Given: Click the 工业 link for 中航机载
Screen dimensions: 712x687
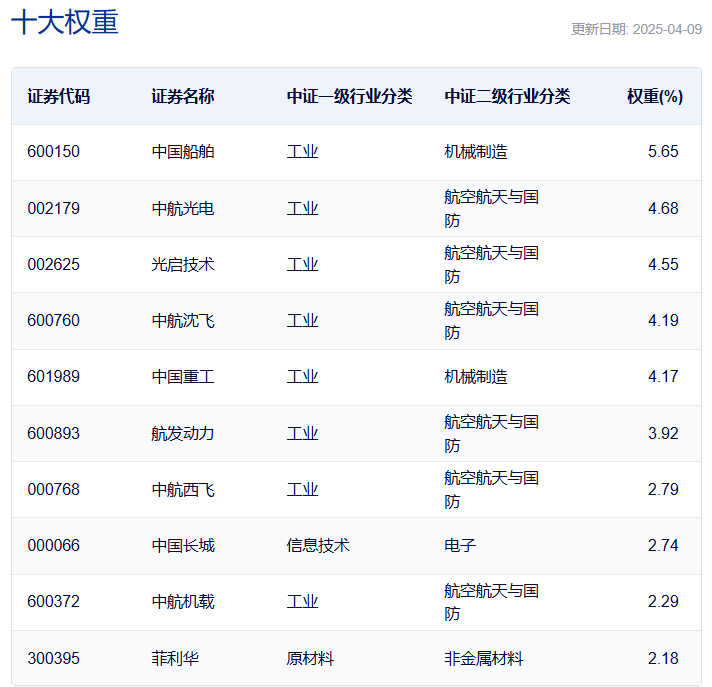Looking at the screenshot, I should (x=302, y=602).
